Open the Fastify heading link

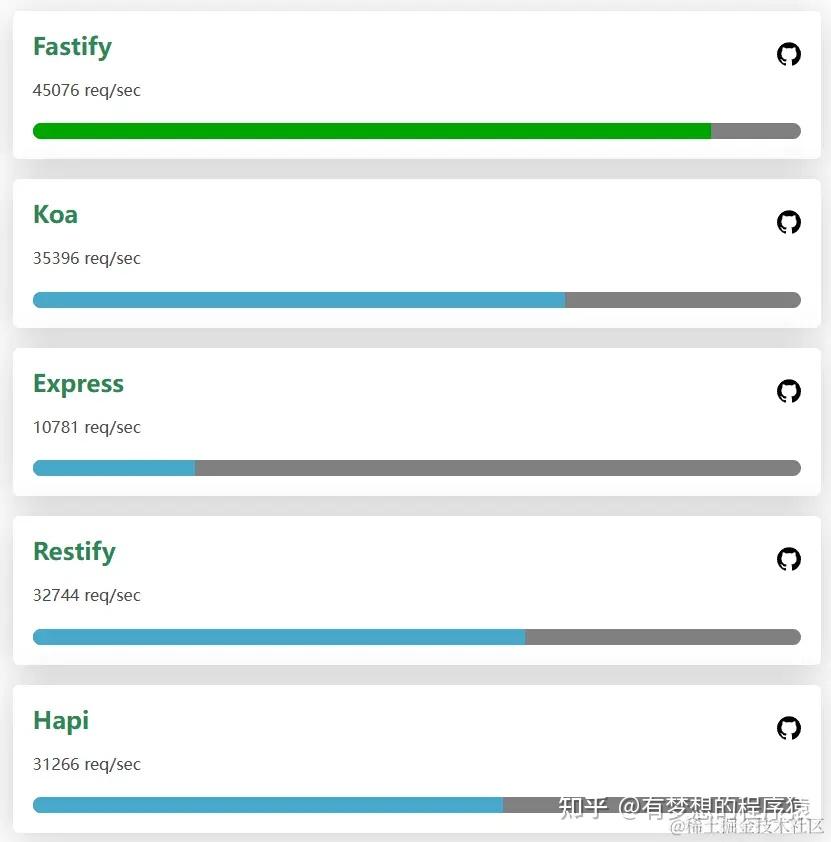[x=71, y=46]
